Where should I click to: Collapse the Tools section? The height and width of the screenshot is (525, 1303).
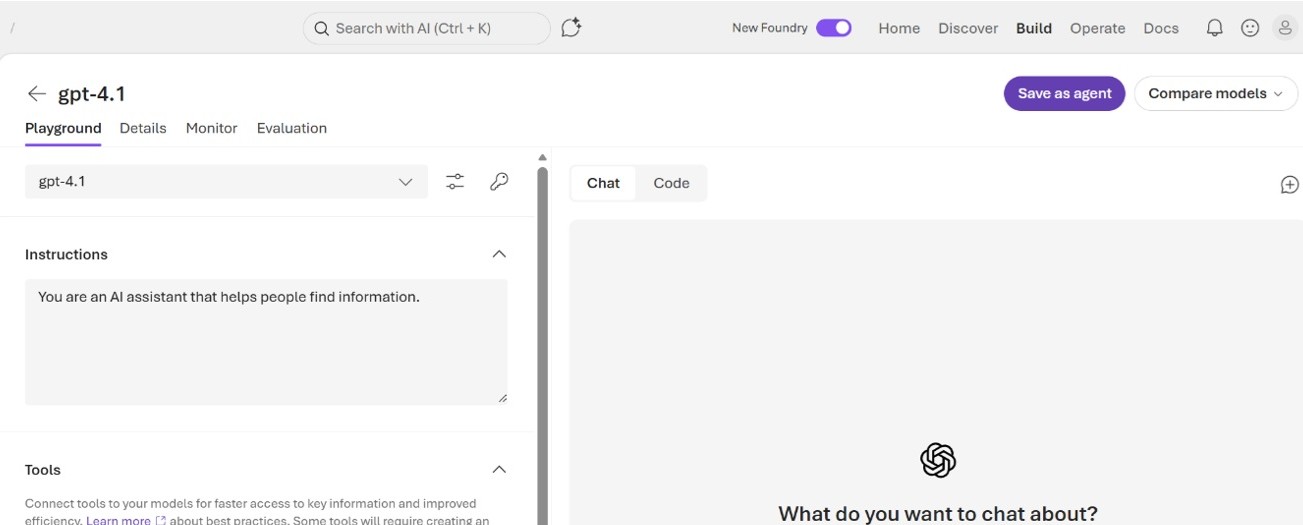click(499, 470)
